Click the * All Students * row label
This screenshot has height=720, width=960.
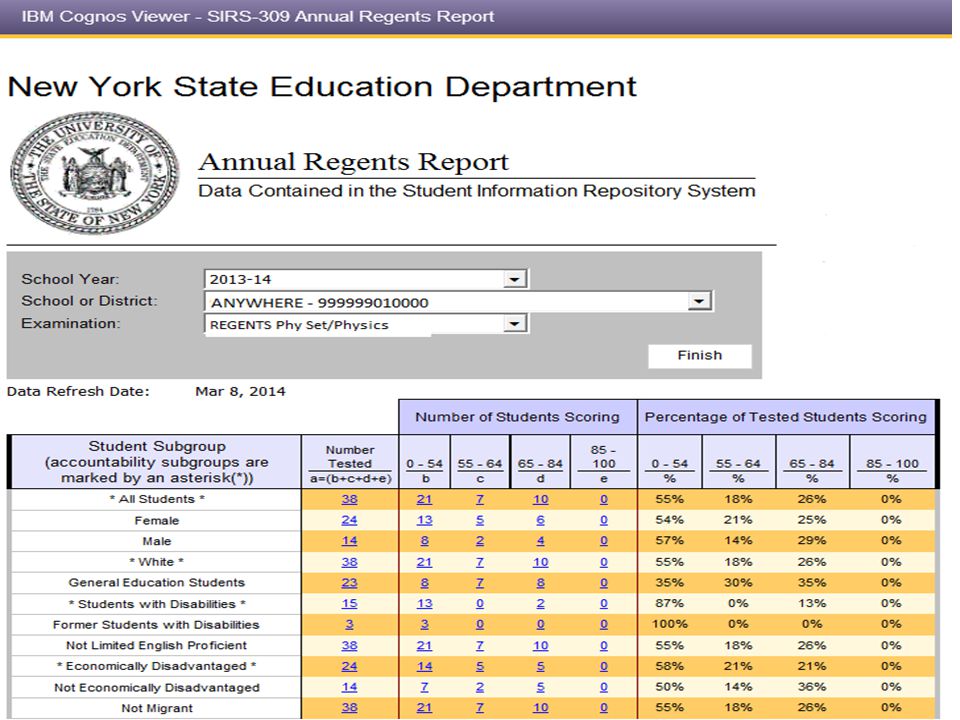coord(157,499)
